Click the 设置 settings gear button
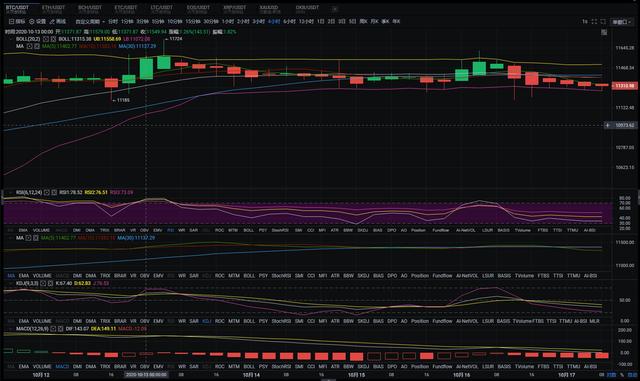 coord(38,21)
